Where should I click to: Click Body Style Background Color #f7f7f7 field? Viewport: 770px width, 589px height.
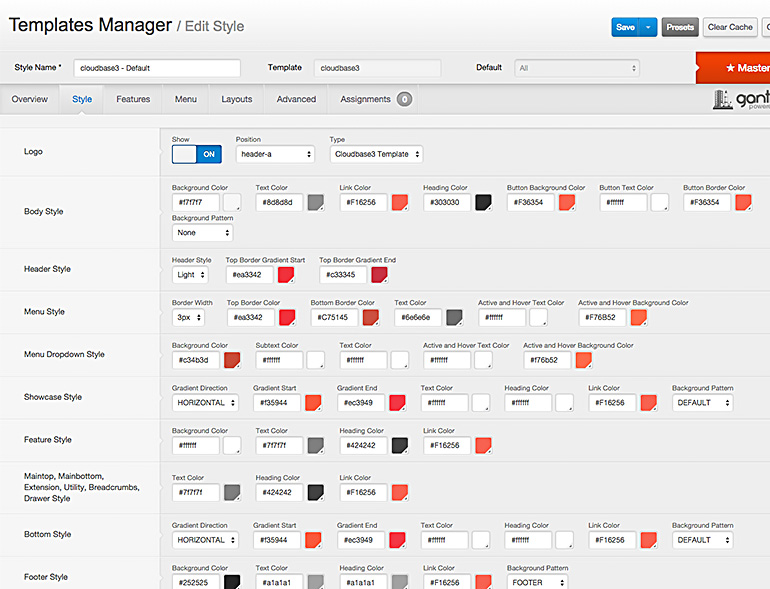(x=196, y=202)
